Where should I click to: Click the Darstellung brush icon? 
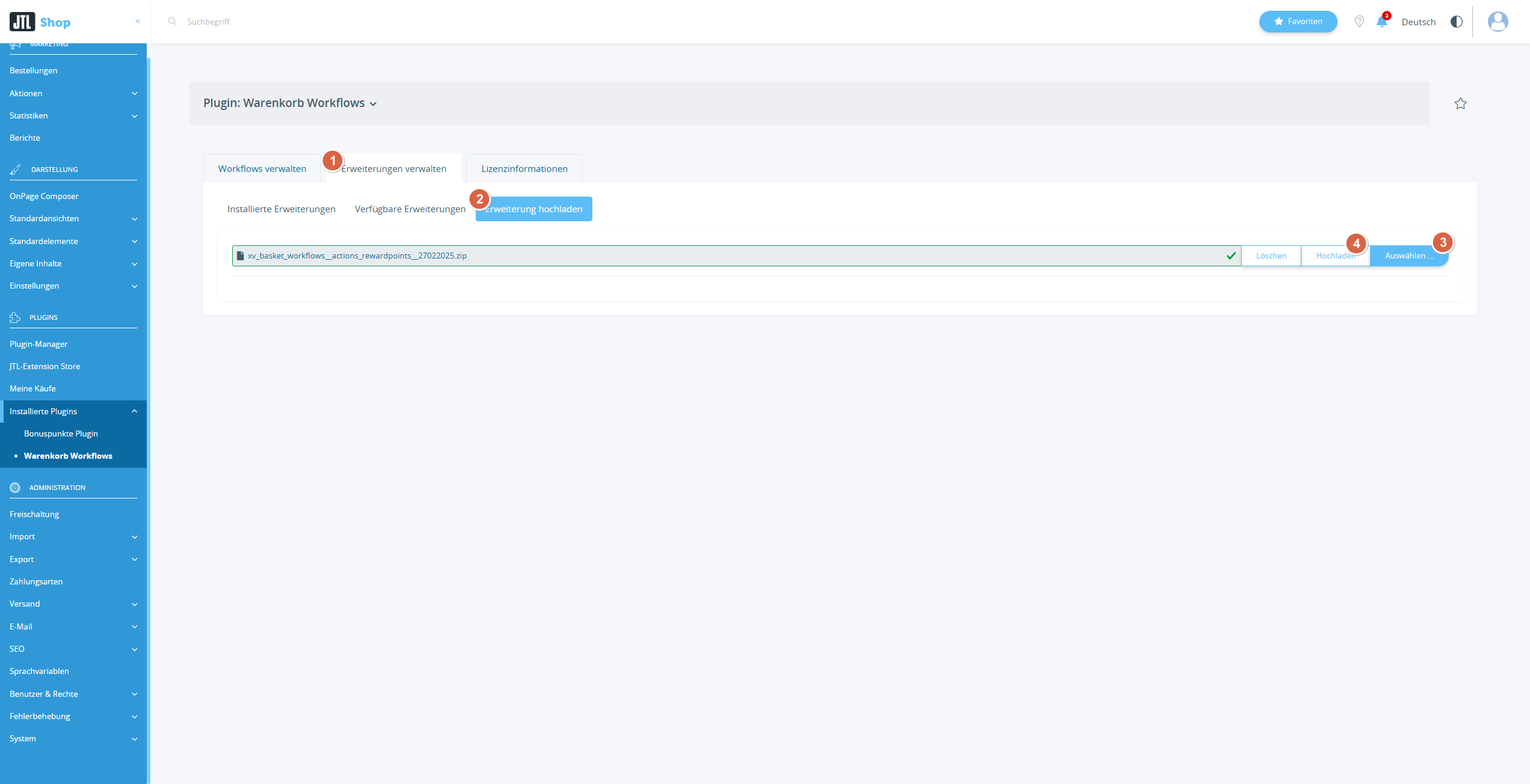(16, 170)
